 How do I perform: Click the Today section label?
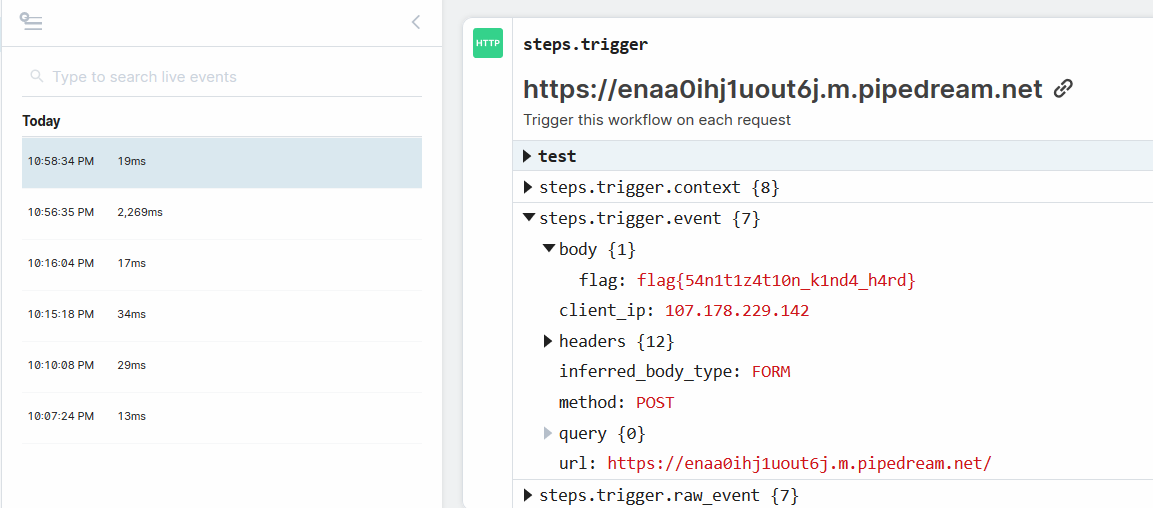(x=41, y=121)
